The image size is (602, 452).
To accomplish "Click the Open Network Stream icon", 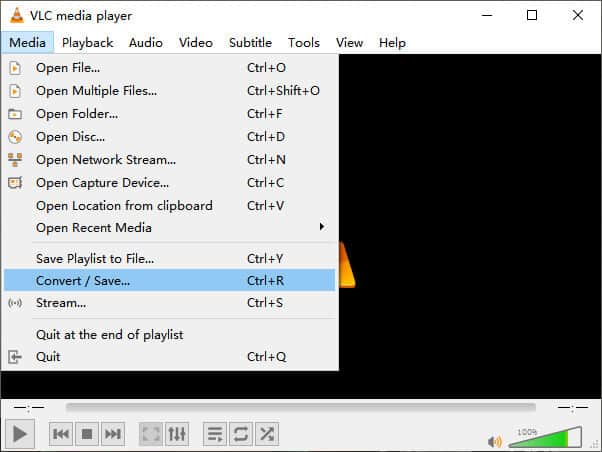I will point(15,160).
